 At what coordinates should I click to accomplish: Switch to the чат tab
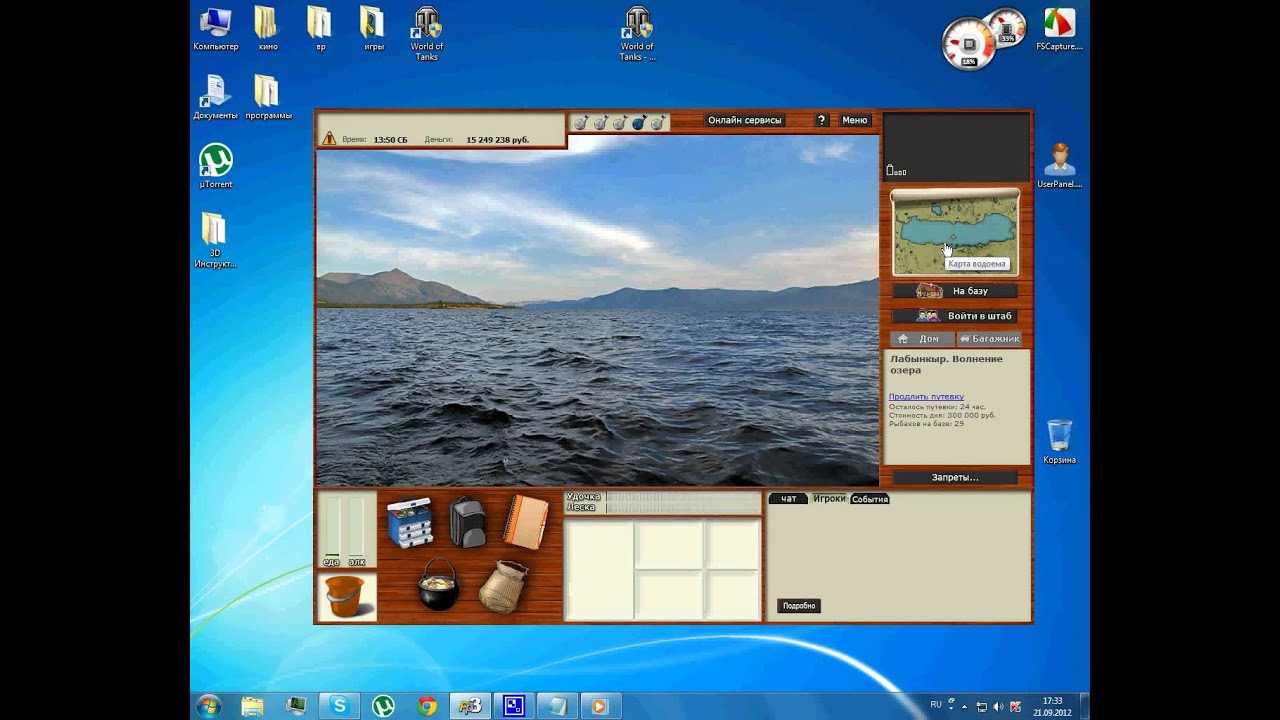789,499
